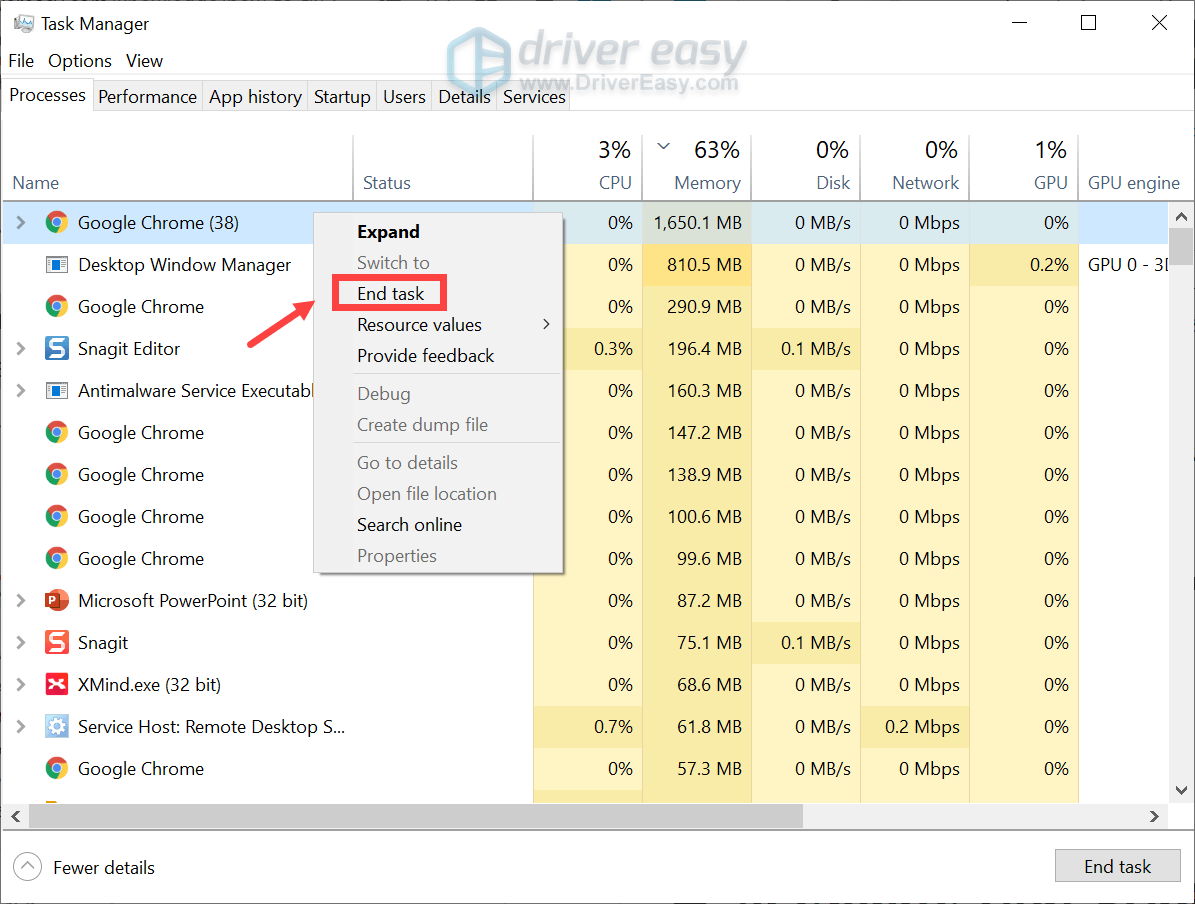The image size is (1195, 904).
Task: Click the GPU 0 - 3D engine cell
Action: click(1123, 264)
